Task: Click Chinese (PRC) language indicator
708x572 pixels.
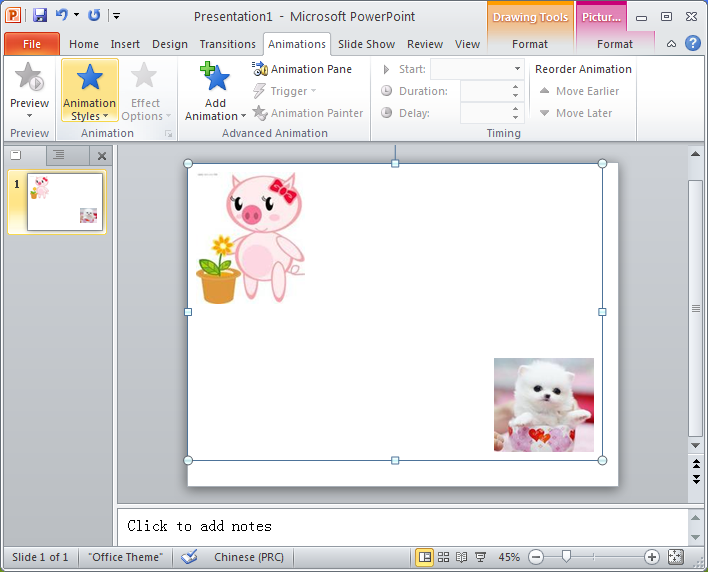Action: 249,557
